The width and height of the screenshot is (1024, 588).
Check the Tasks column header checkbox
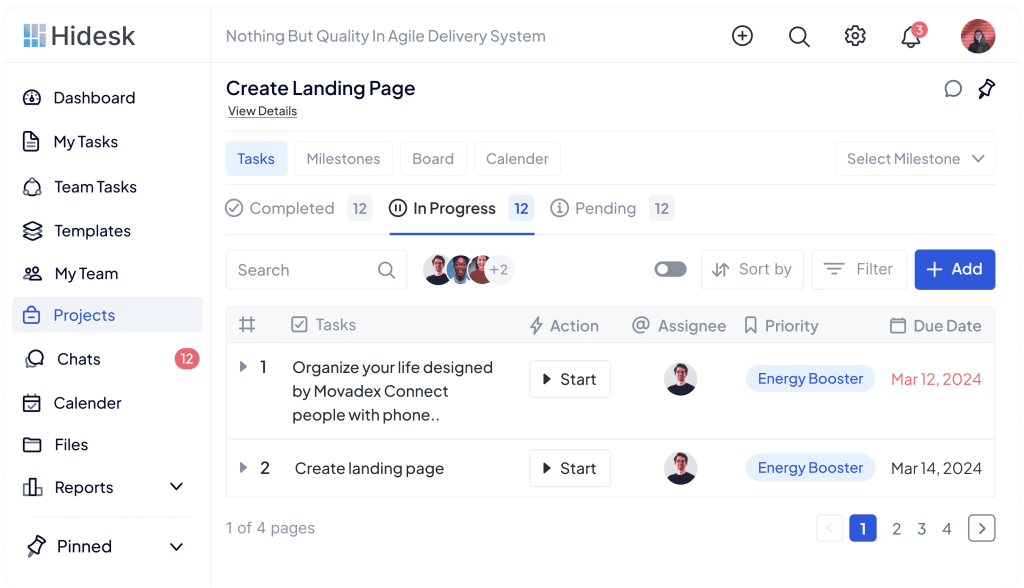point(299,325)
